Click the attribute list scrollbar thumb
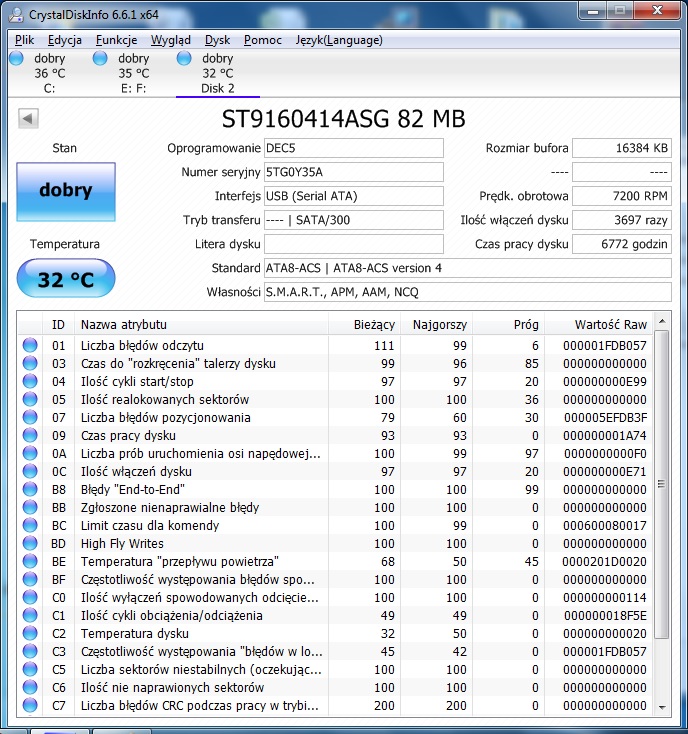Image resolution: width=688 pixels, height=734 pixels. 662,484
